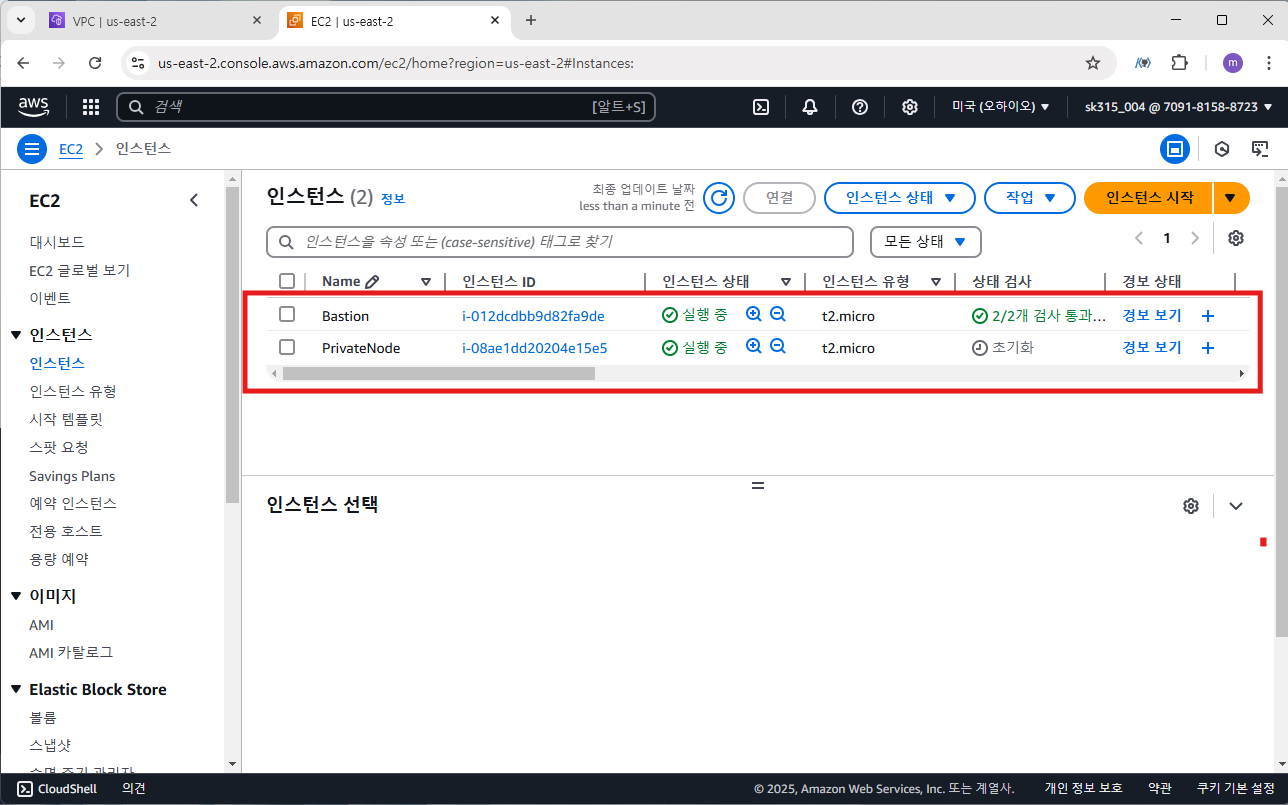The width and height of the screenshot is (1288, 805).
Task: Open the notifications bell
Action: click(810, 107)
